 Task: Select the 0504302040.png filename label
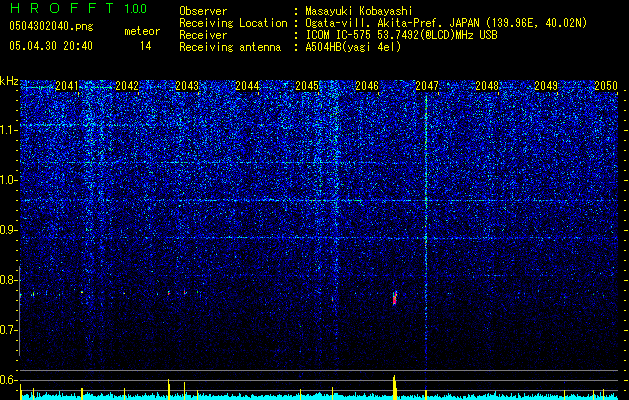point(51,26)
